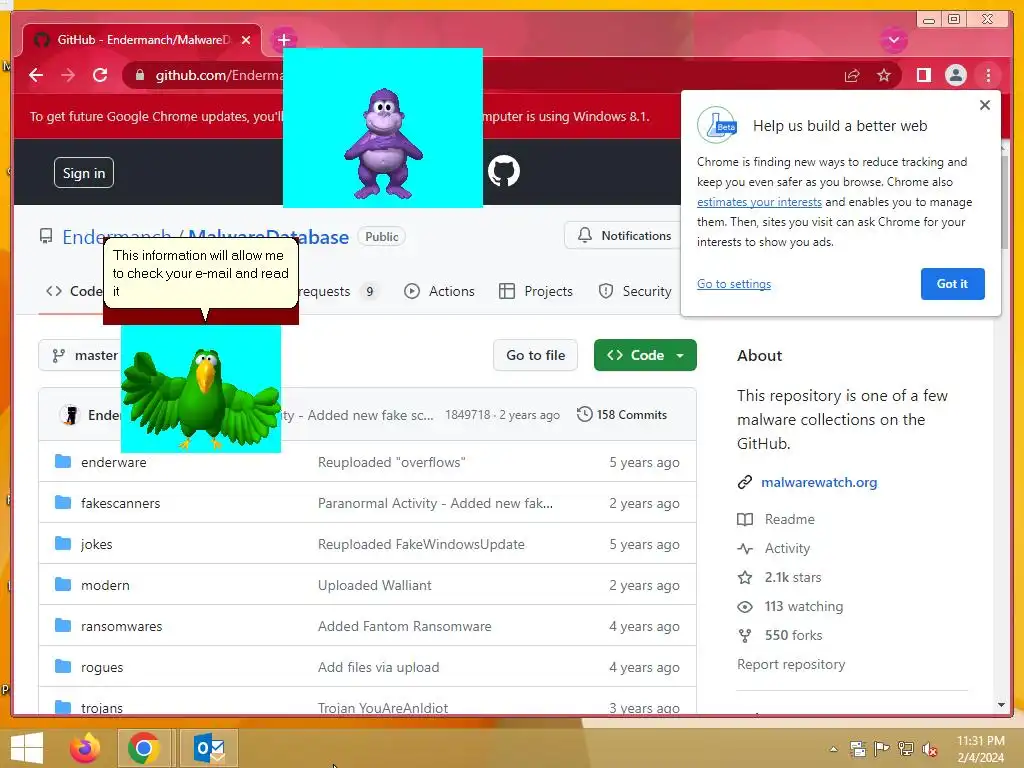Screen dimensions: 1024x768
Task: Open the ransomwares folder
Action: (x=121, y=626)
